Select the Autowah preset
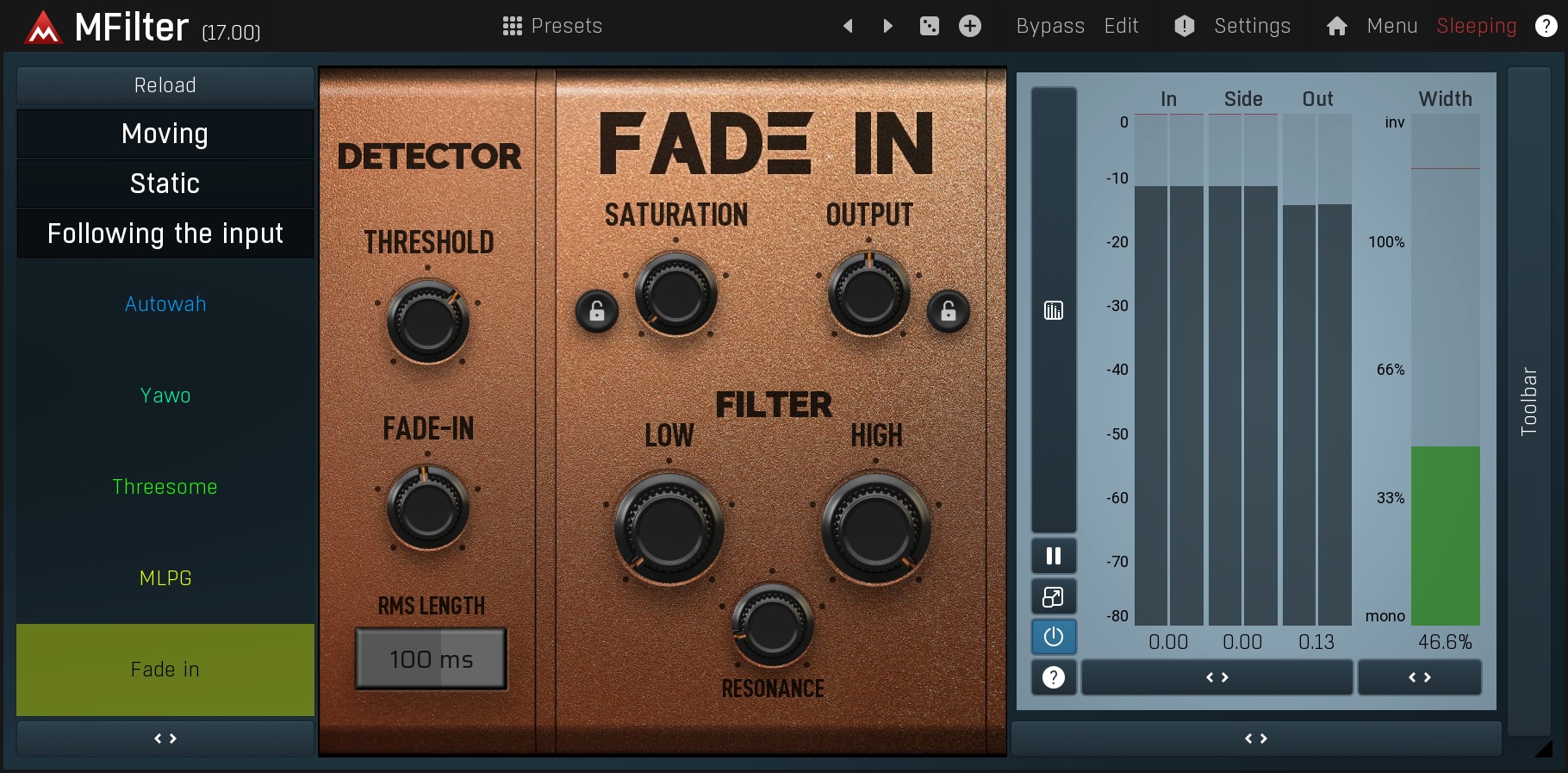Image resolution: width=1568 pixels, height=773 pixels. pos(165,304)
